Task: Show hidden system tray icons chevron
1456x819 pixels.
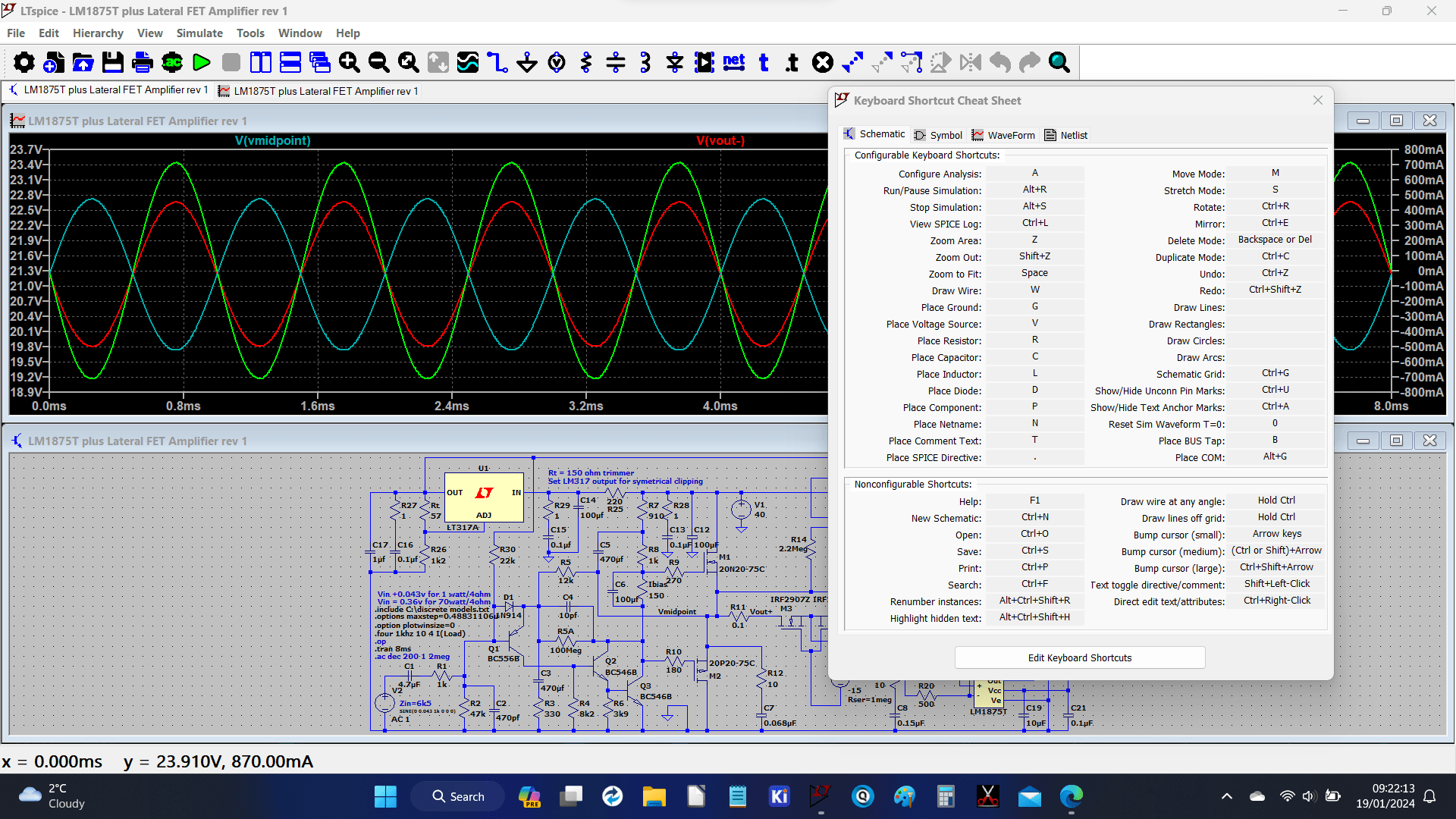Action: (x=1226, y=796)
